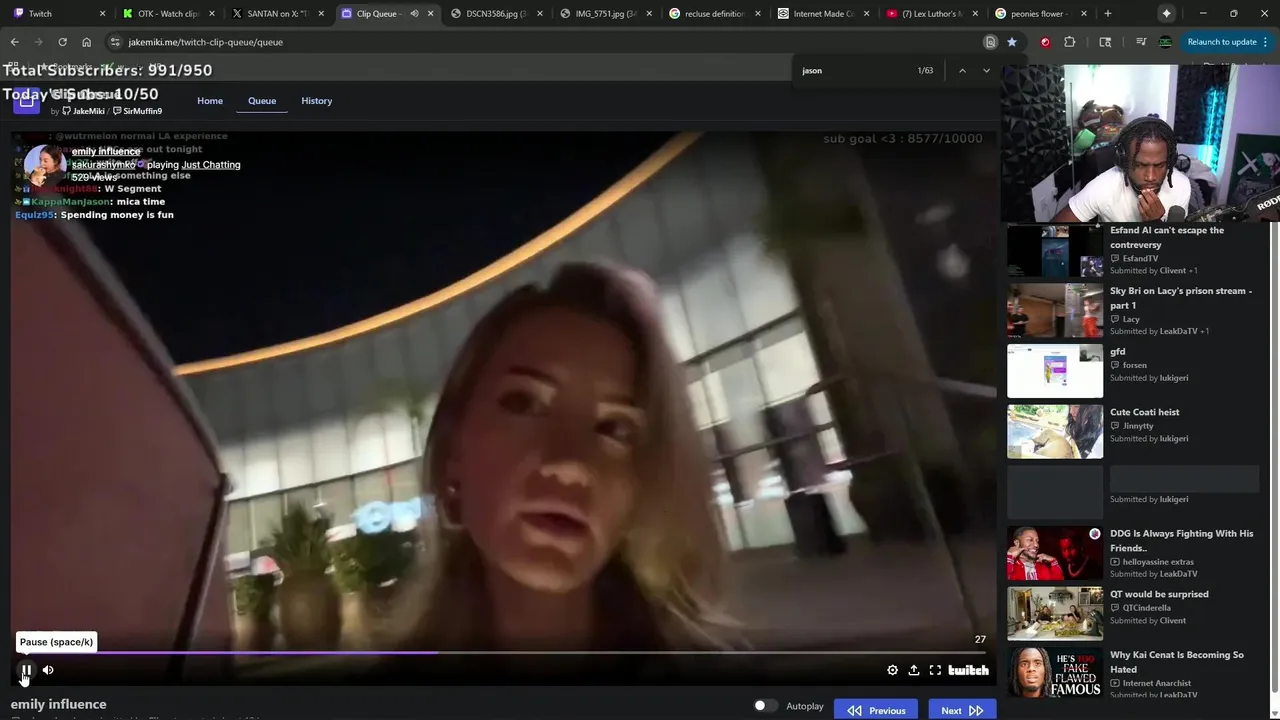Mute the Clip Queue tab via speaker icon
The width and height of the screenshot is (1280, 720).
[414, 14]
